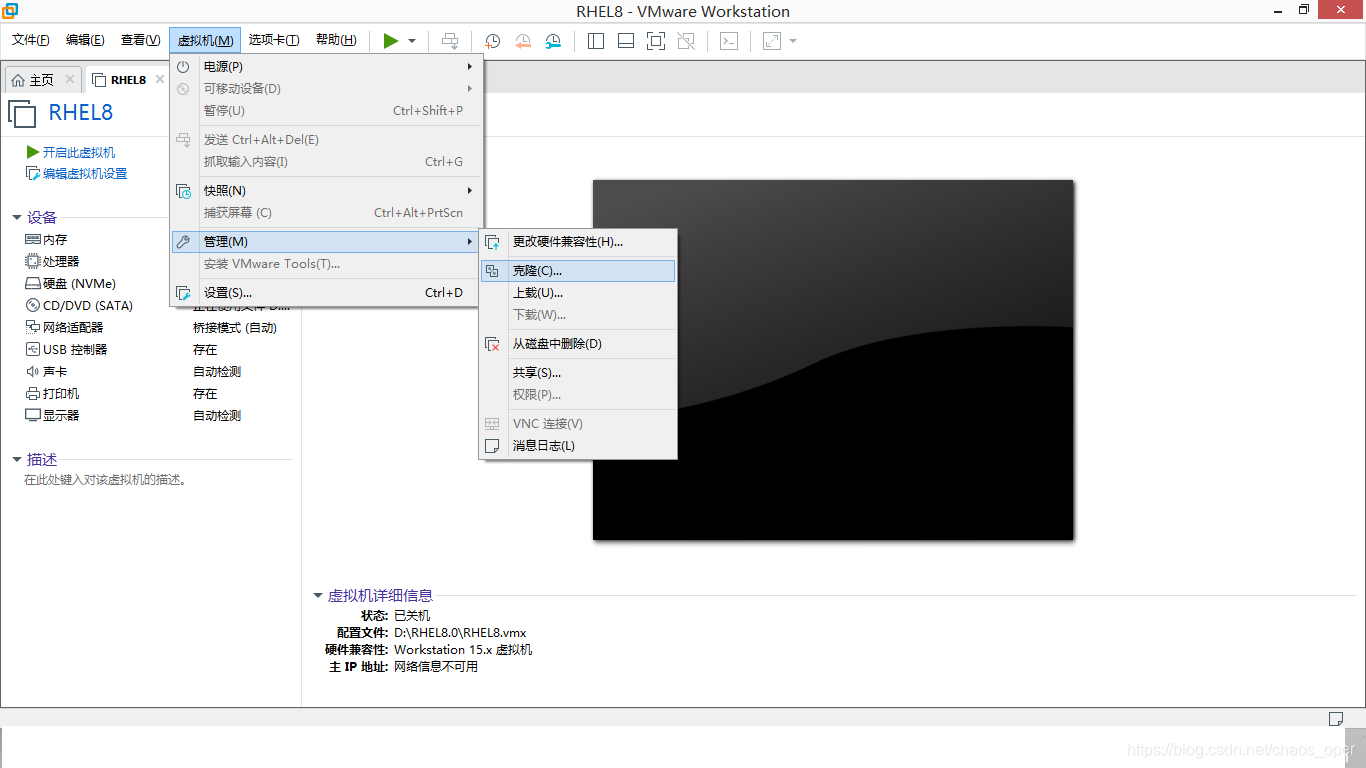Click the VMware logo in title bar
Image resolution: width=1366 pixels, height=768 pixels.
(10, 11)
